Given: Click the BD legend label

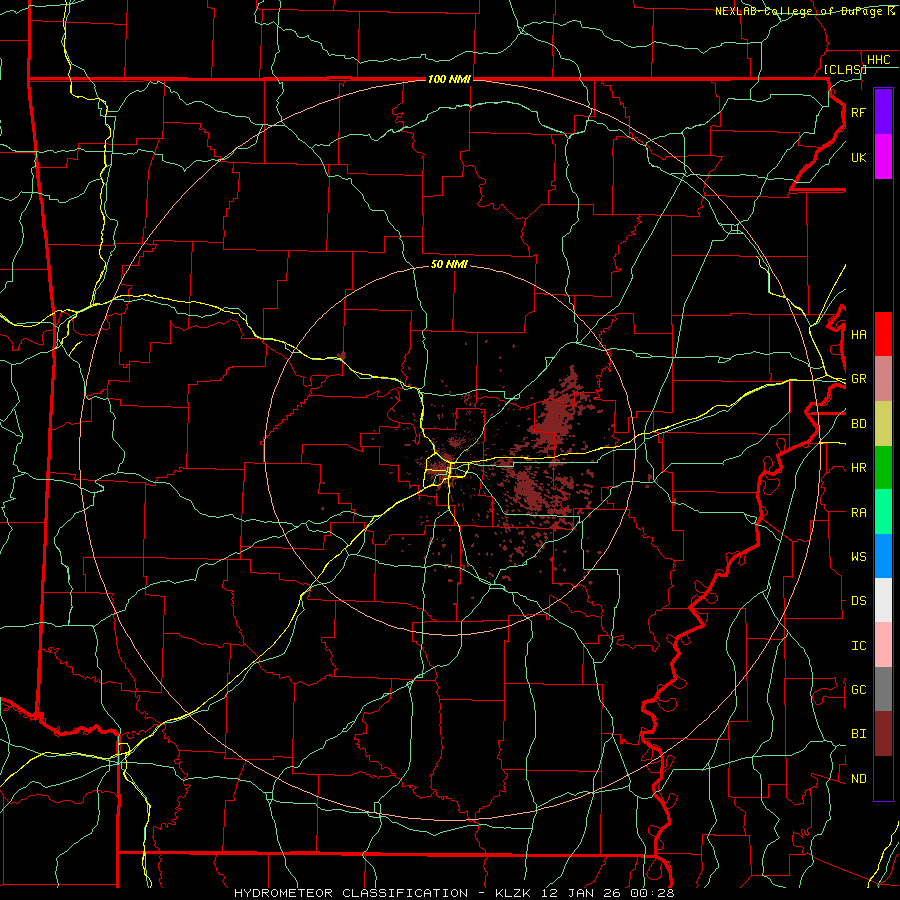Looking at the screenshot, I should coord(858,424).
